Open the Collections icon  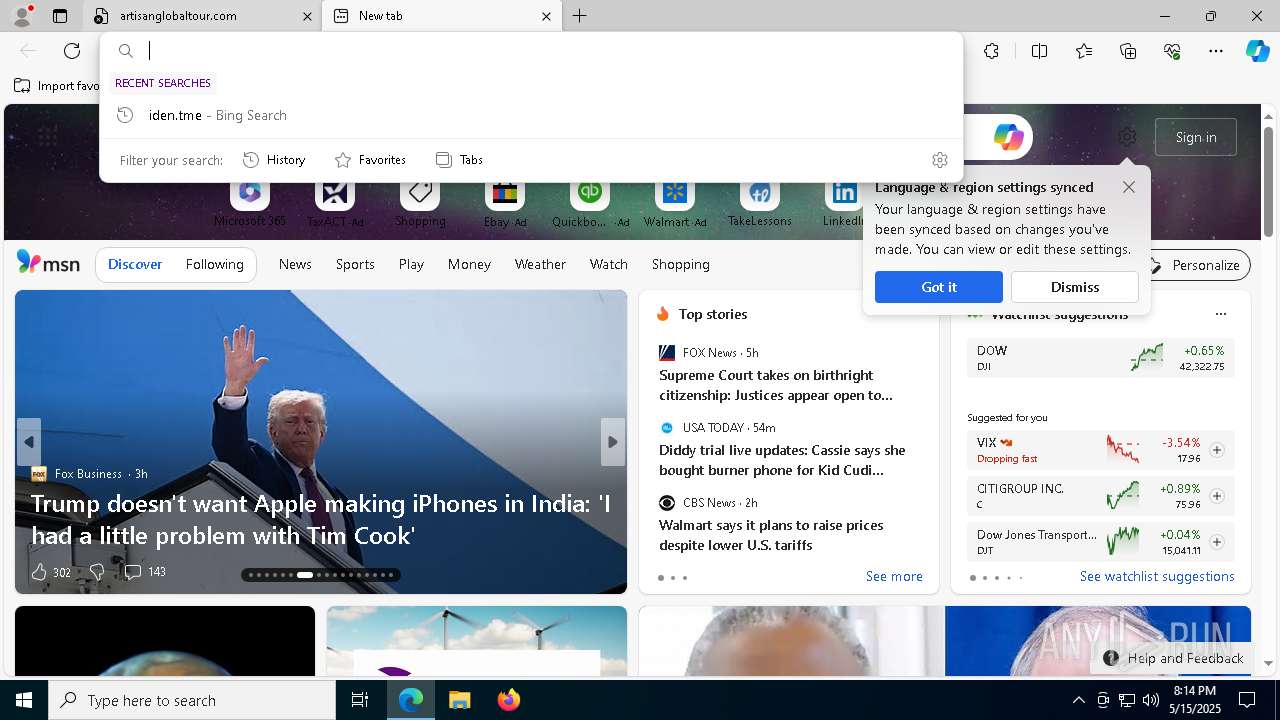point(1128,51)
